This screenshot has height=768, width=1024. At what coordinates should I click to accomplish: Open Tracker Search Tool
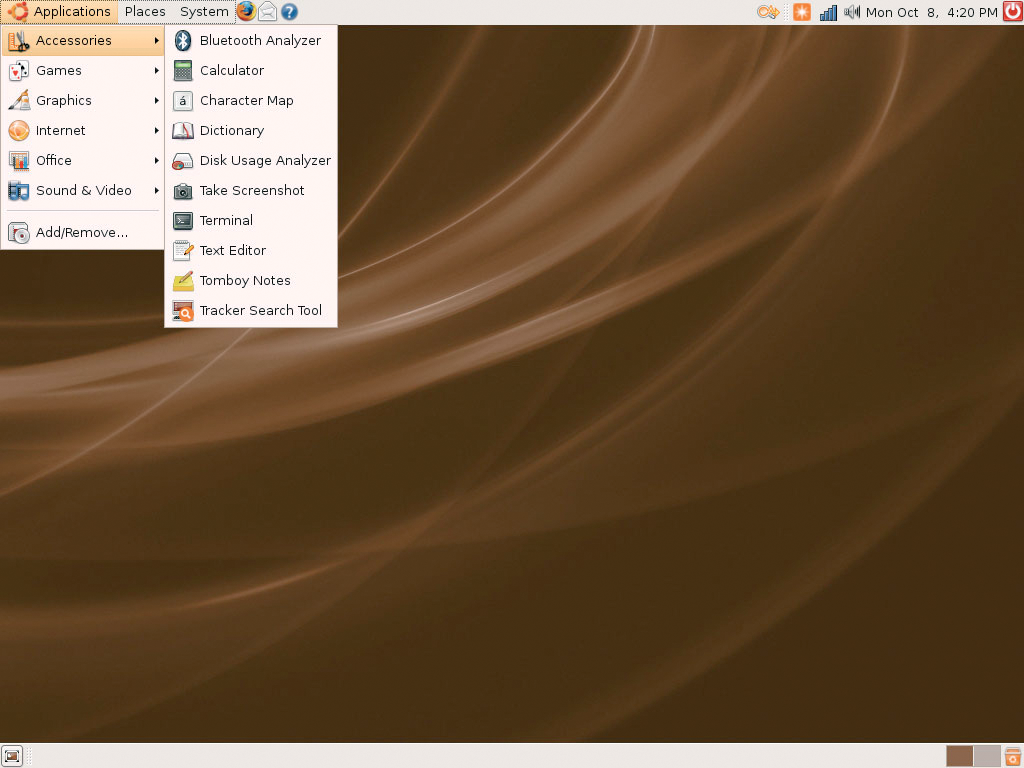(251, 311)
